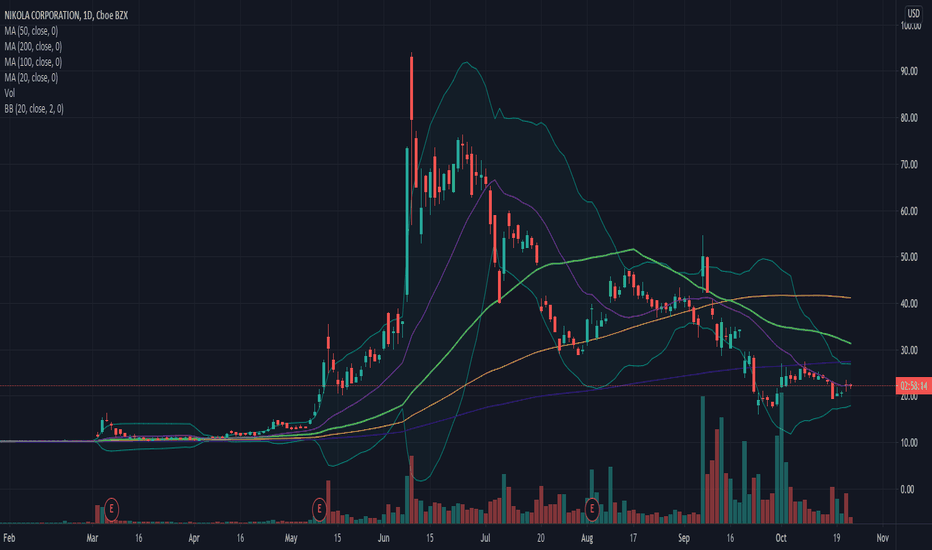The height and width of the screenshot is (550, 932).
Task: Select the Vol indicator label
Action: click(x=10, y=93)
